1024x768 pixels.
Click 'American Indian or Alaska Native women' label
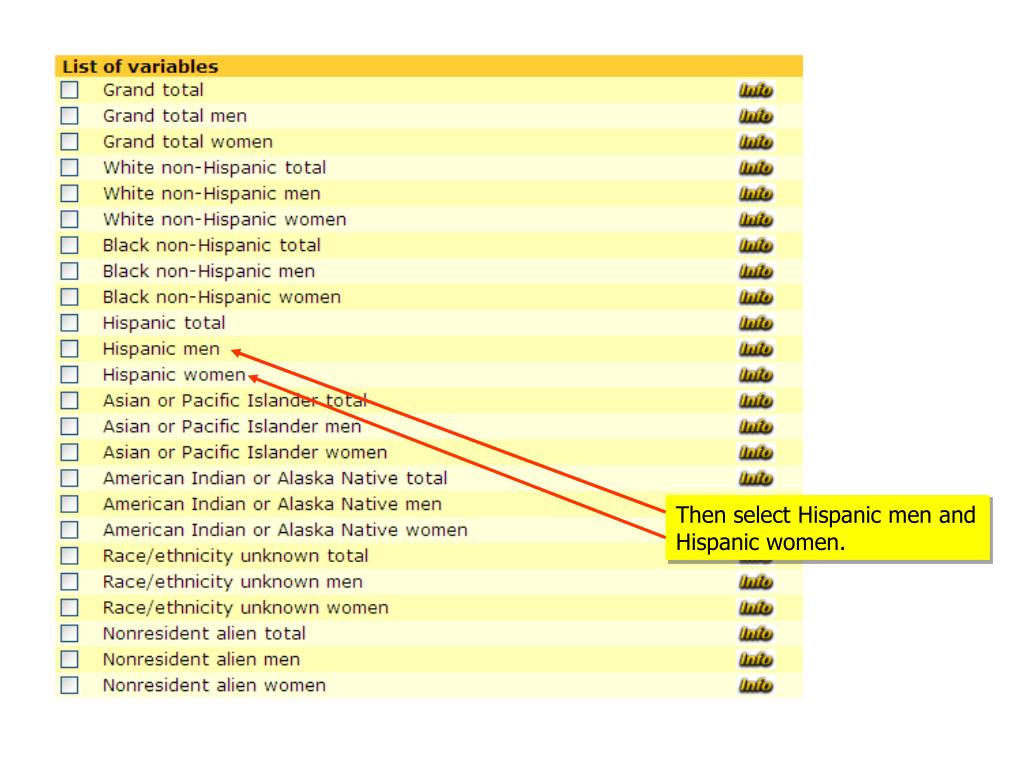pos(285,530)
